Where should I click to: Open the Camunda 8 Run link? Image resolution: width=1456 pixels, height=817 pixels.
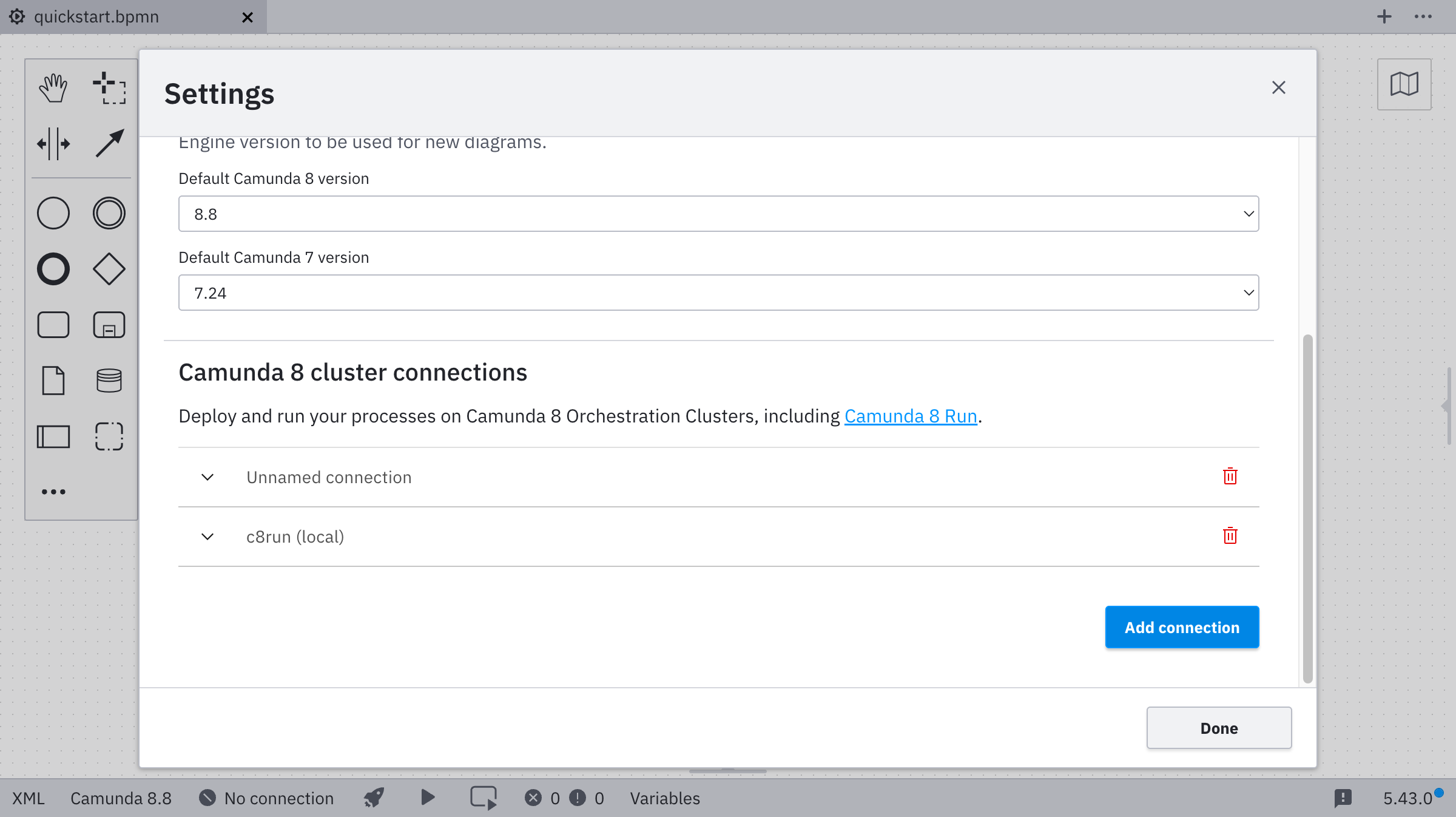(x=911, y=416)
